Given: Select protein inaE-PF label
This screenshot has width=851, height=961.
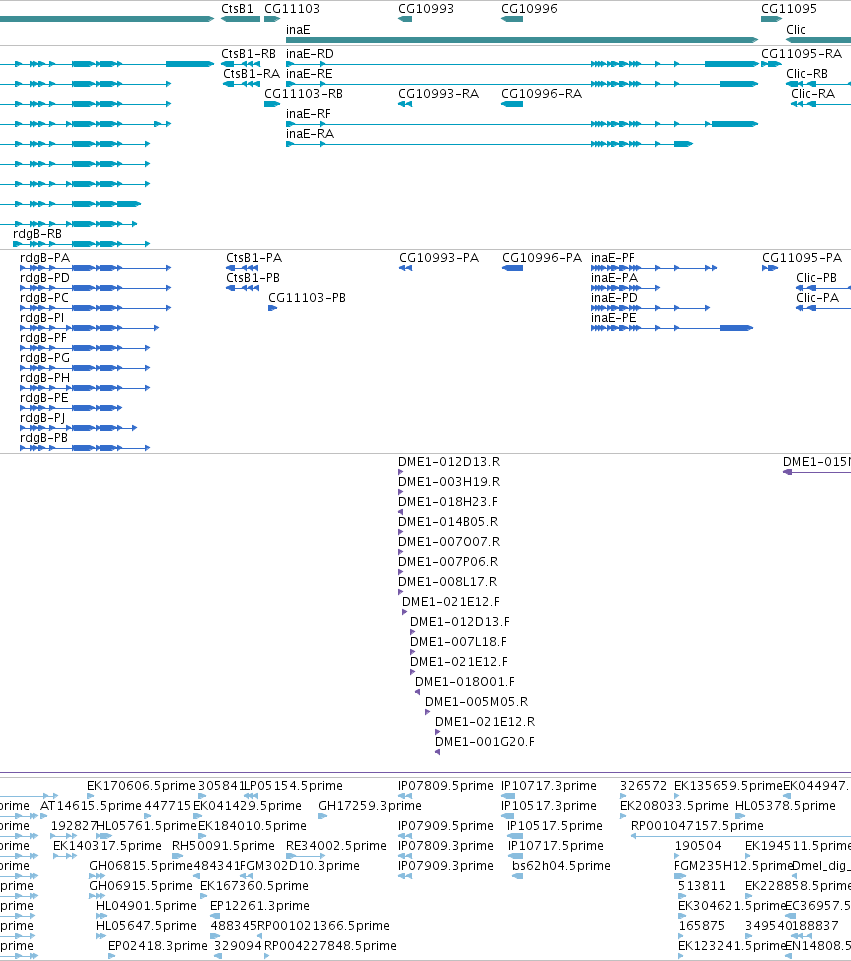Looking at the screenshot, I should 613,258.
